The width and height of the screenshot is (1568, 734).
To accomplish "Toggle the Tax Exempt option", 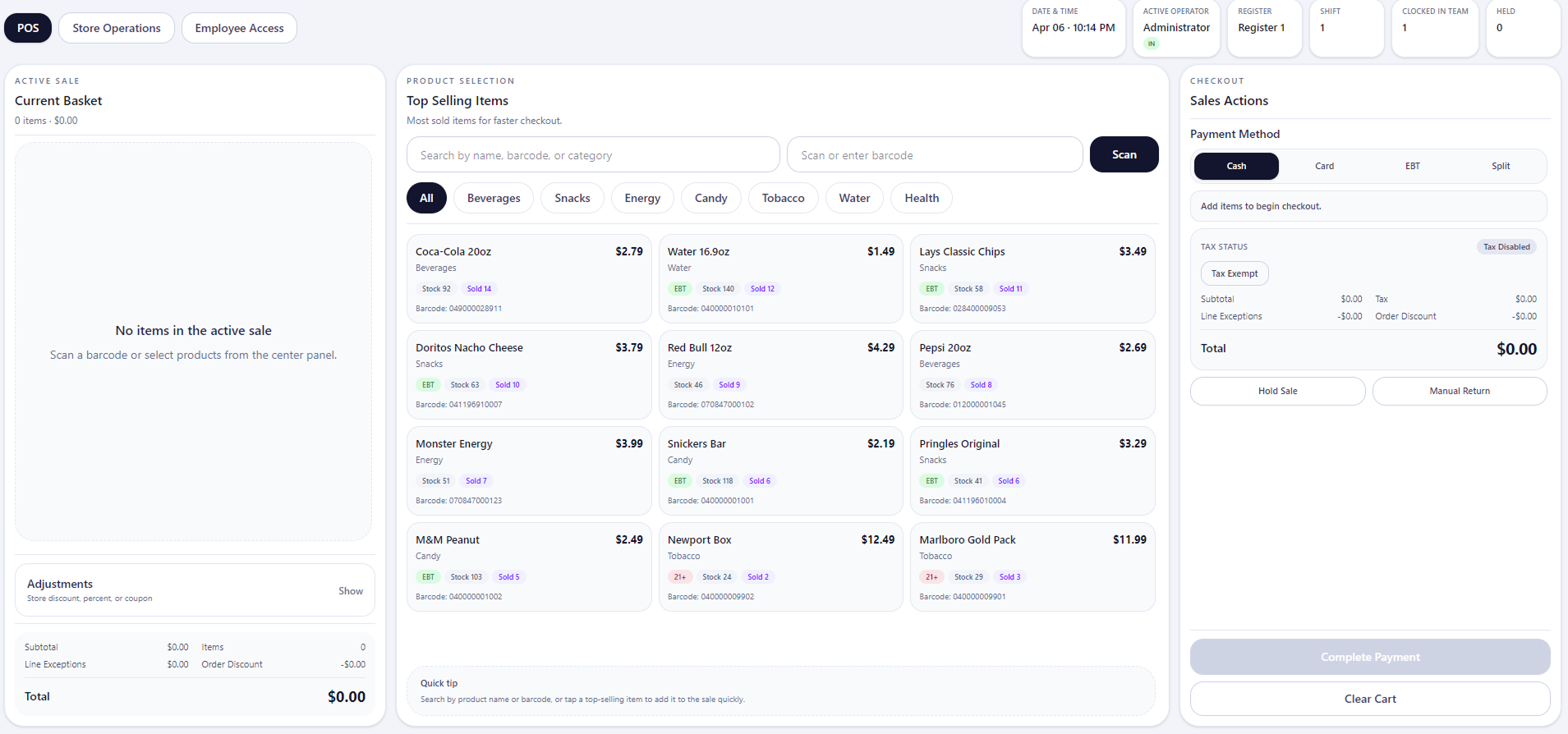I will click(1234, 273).
